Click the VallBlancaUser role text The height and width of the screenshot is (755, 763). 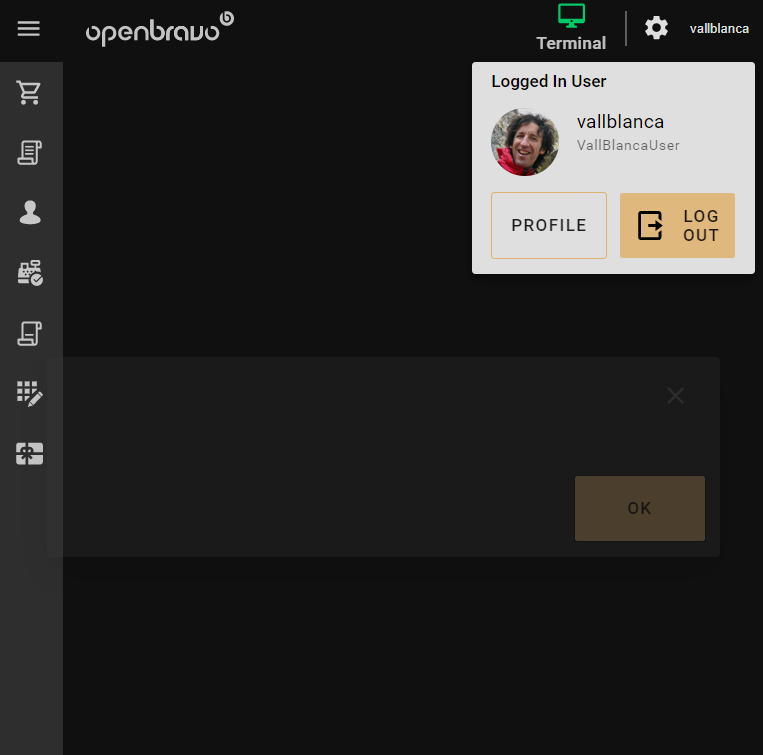click(628, 145)
